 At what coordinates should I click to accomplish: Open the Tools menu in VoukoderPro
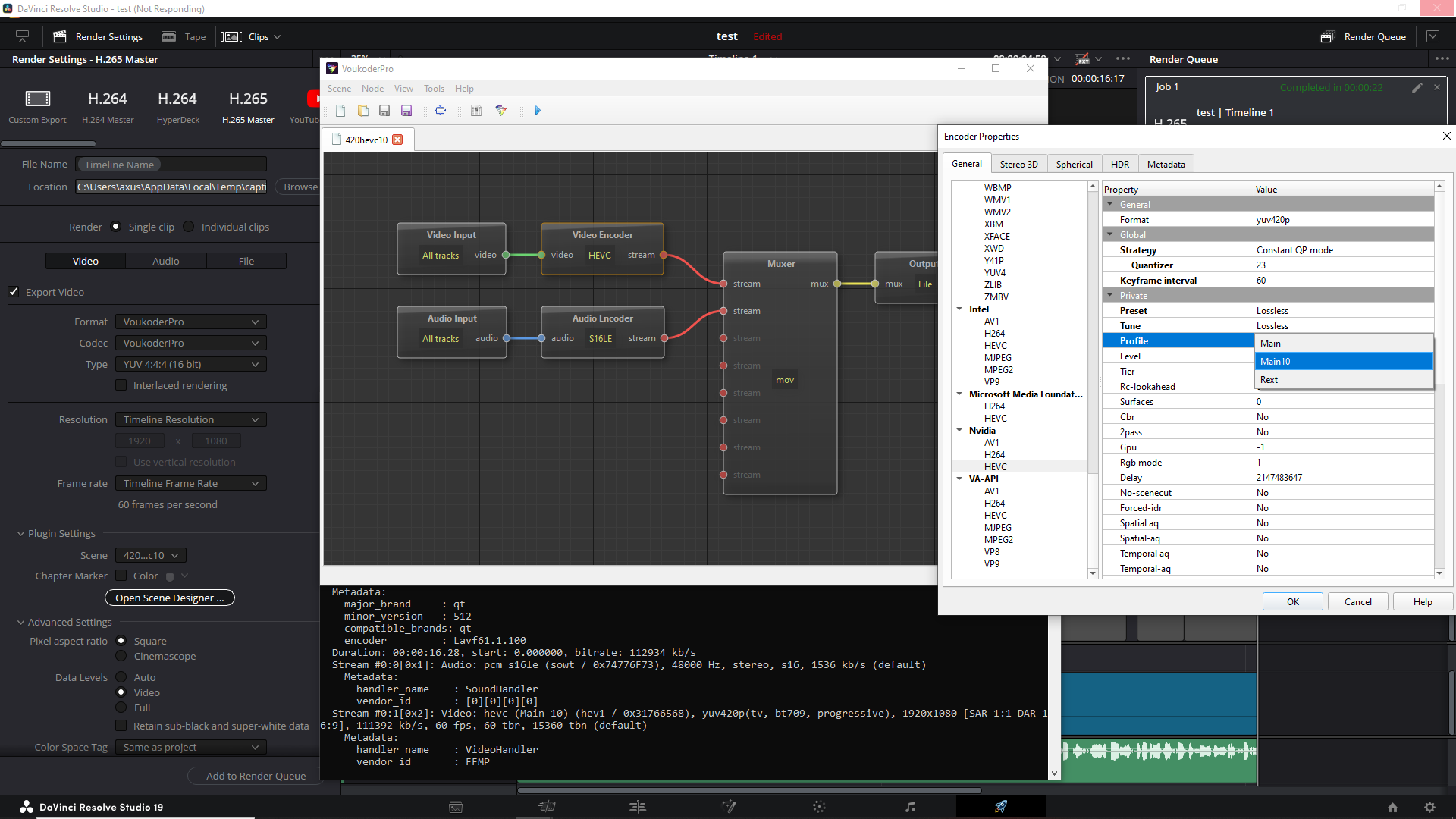(x=434, y=89)
